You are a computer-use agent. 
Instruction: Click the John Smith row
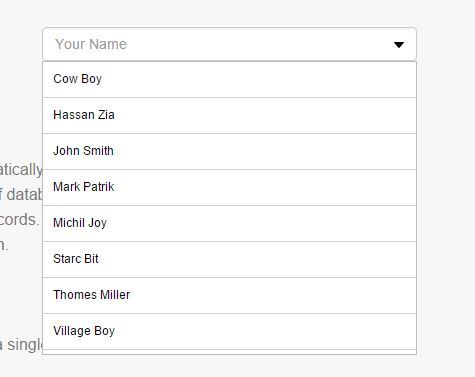point(229,152)
